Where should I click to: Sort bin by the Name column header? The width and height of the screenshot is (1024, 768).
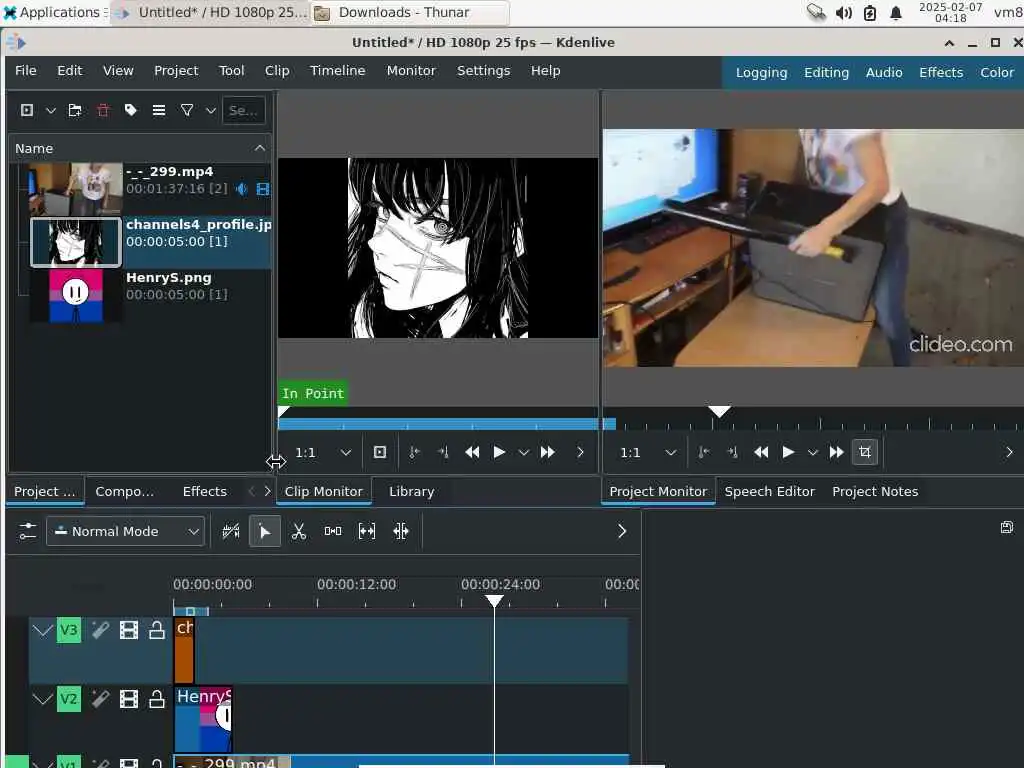140,148
